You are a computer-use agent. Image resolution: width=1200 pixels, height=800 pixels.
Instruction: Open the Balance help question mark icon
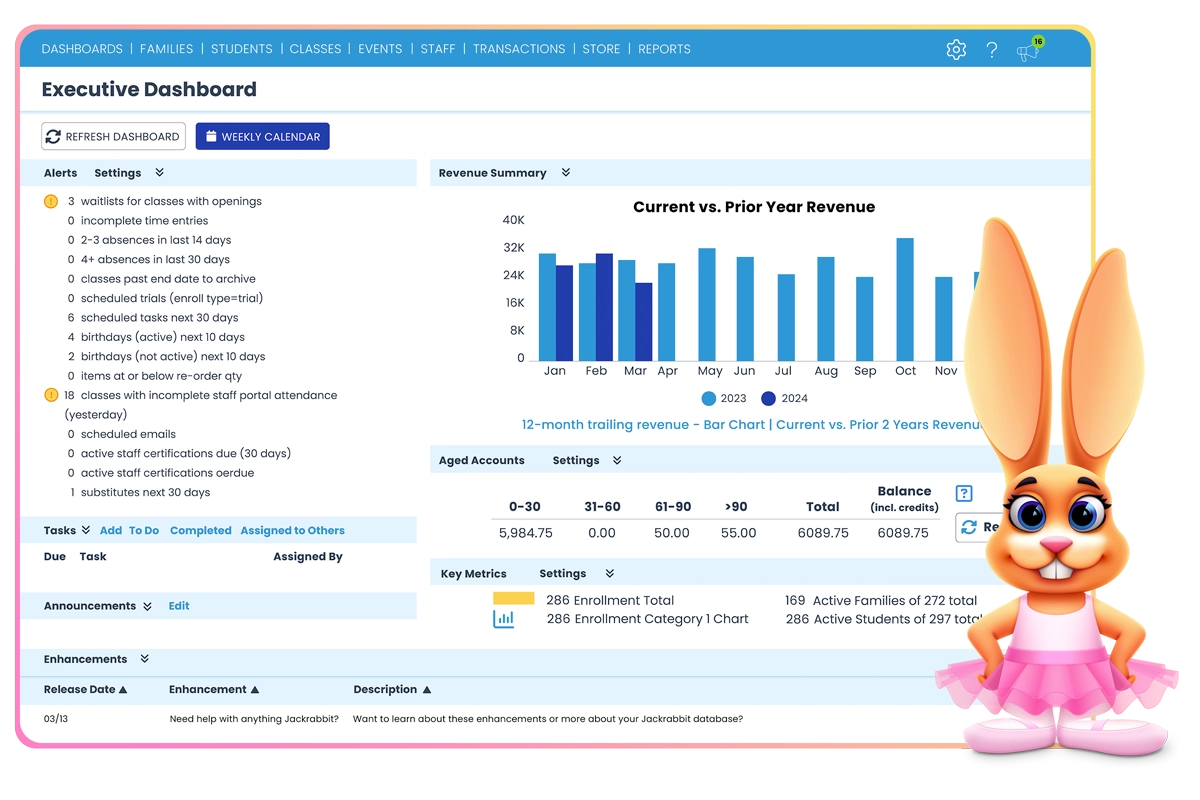[963, 493]
